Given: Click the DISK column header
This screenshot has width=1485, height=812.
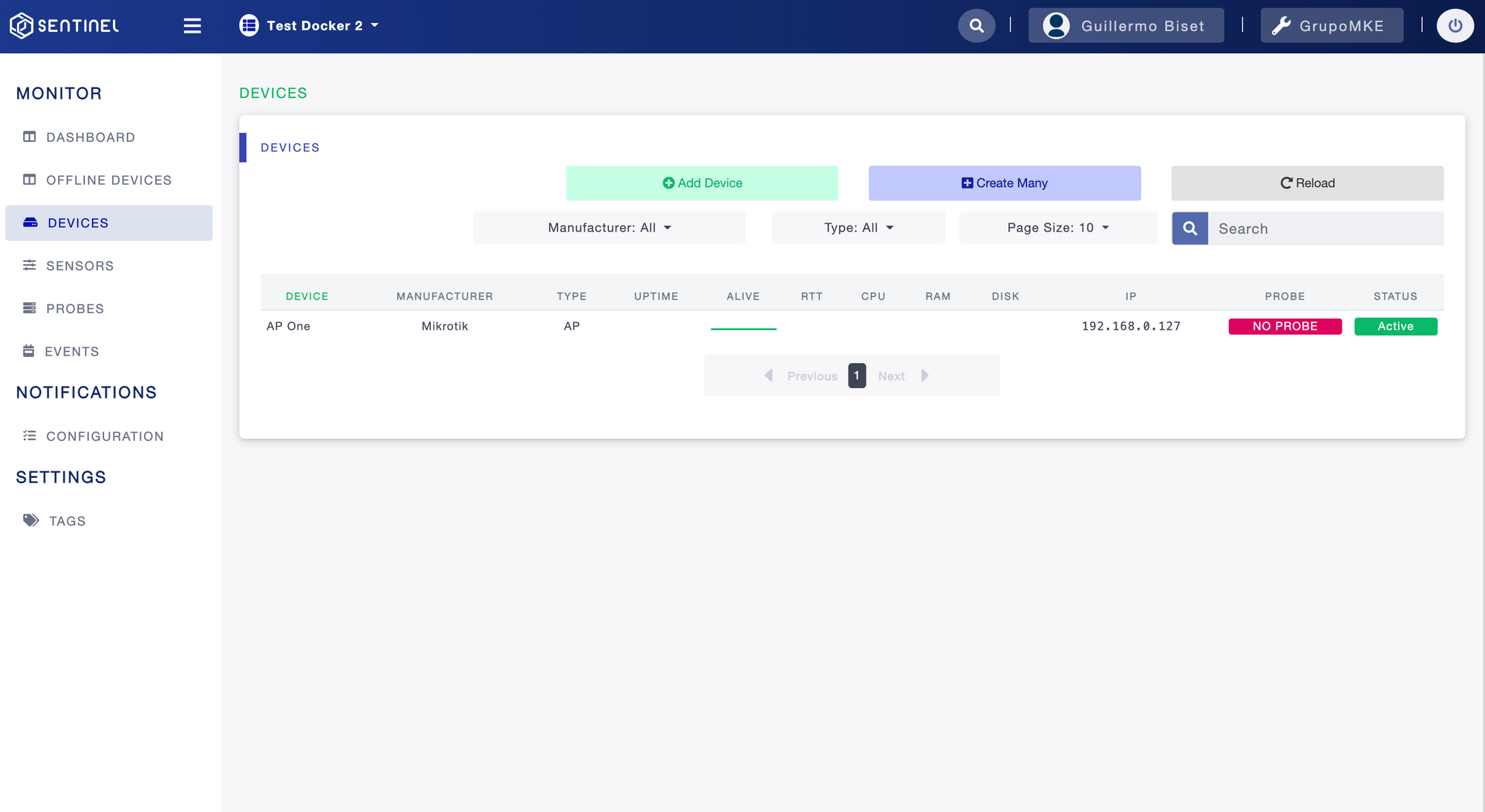Looking at the screenshot, I should click(1005, 296).
